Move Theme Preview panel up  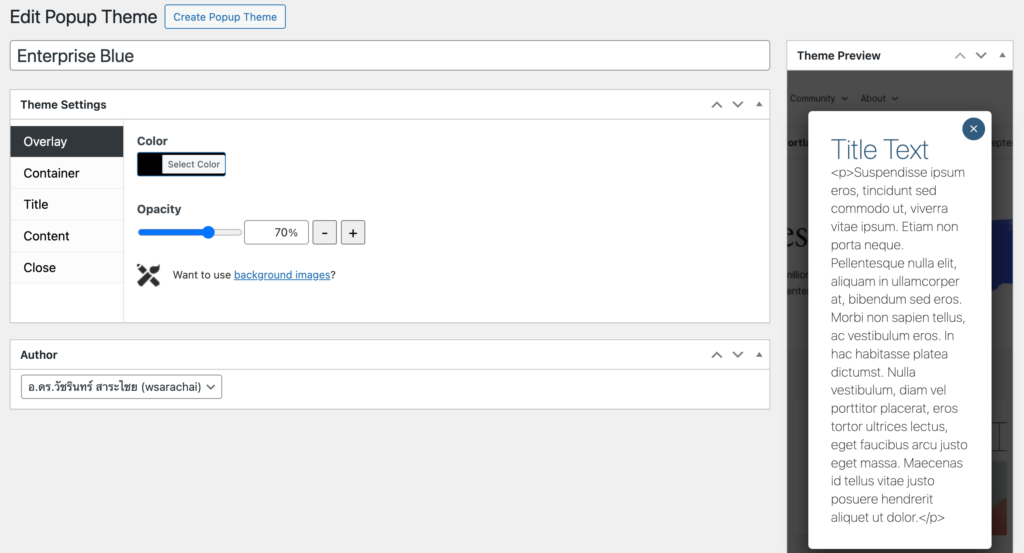[960, 56]
